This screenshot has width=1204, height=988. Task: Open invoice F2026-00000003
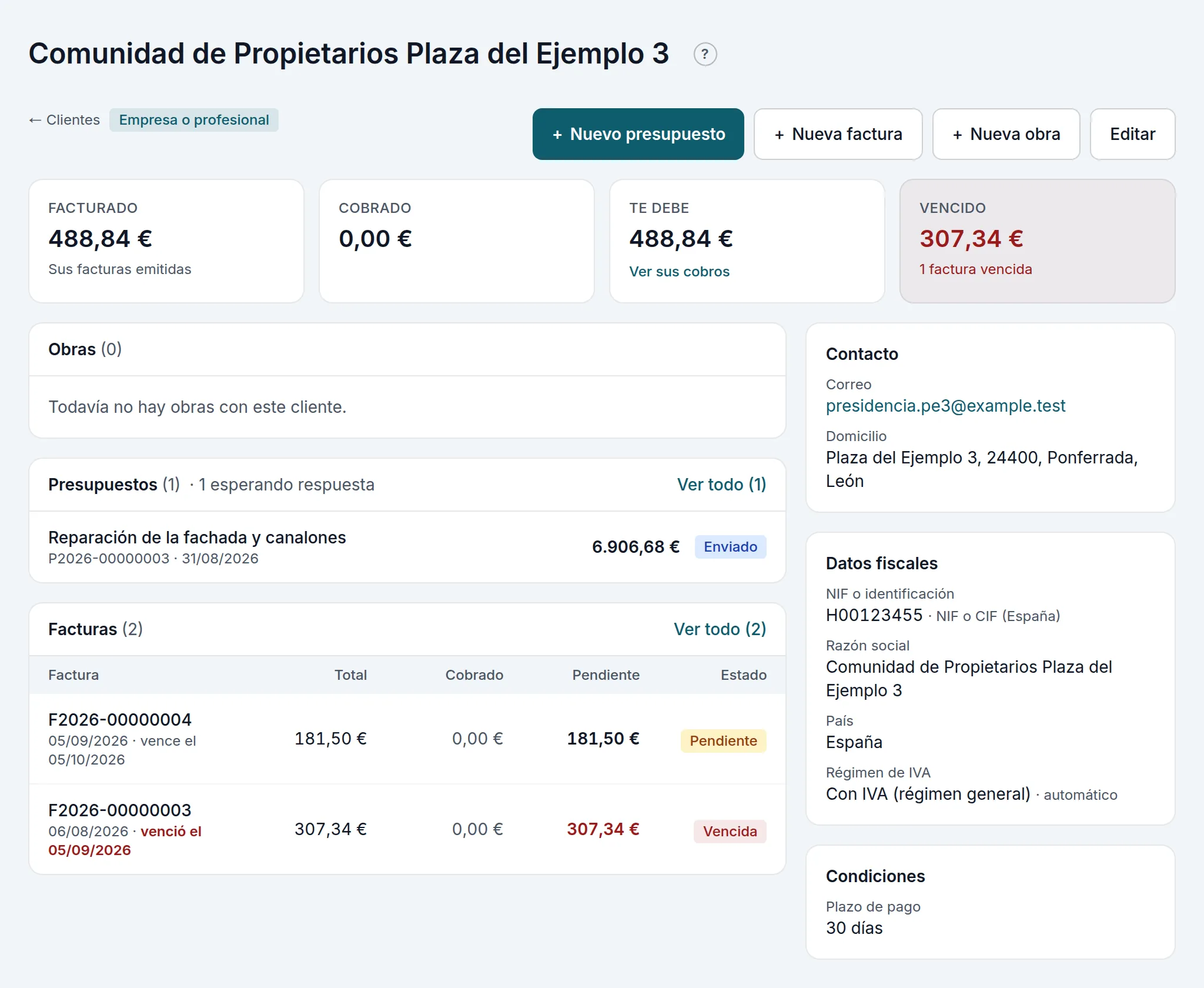120,810
